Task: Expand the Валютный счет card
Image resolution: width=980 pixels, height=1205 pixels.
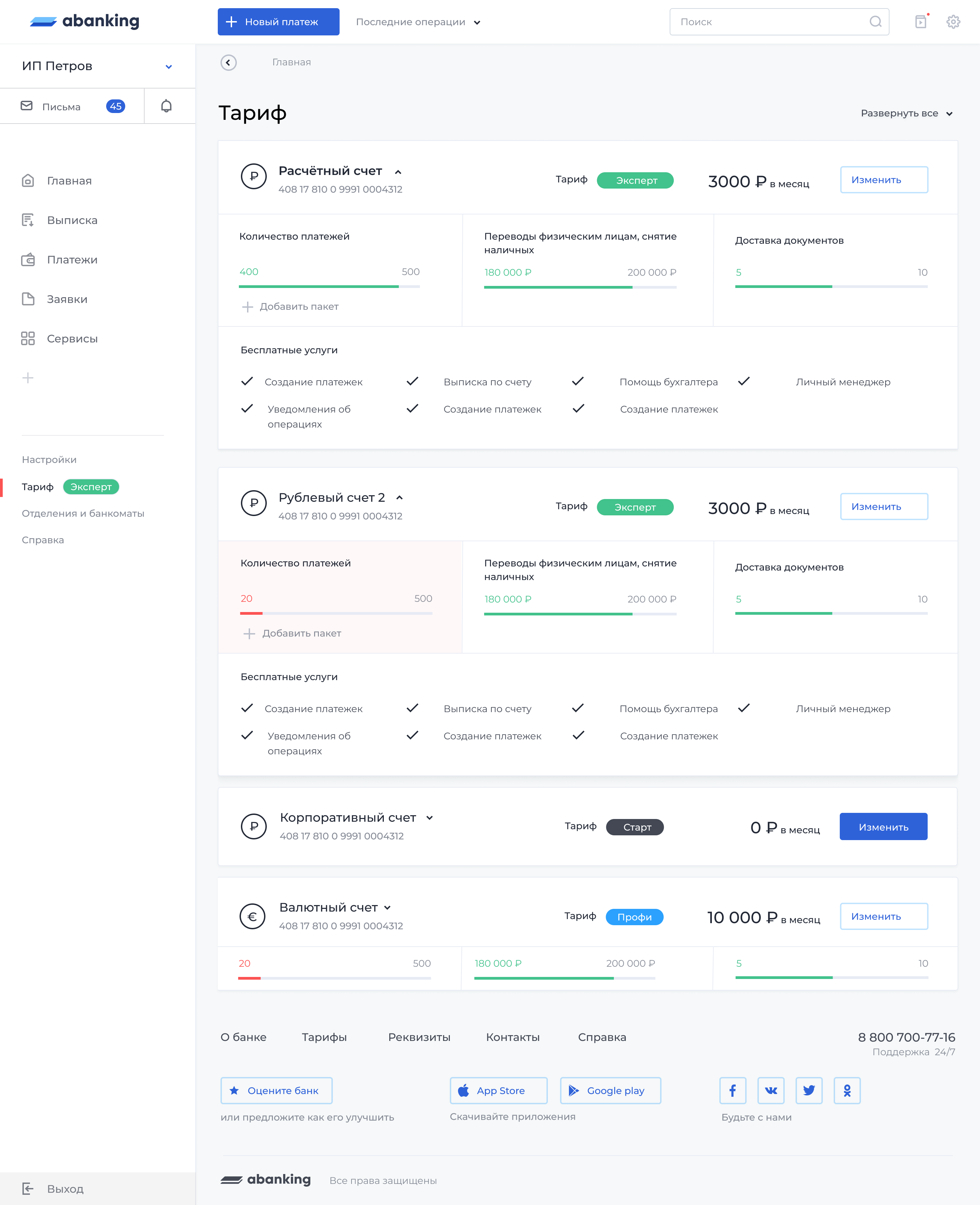Action: click(x=387, y=907)
